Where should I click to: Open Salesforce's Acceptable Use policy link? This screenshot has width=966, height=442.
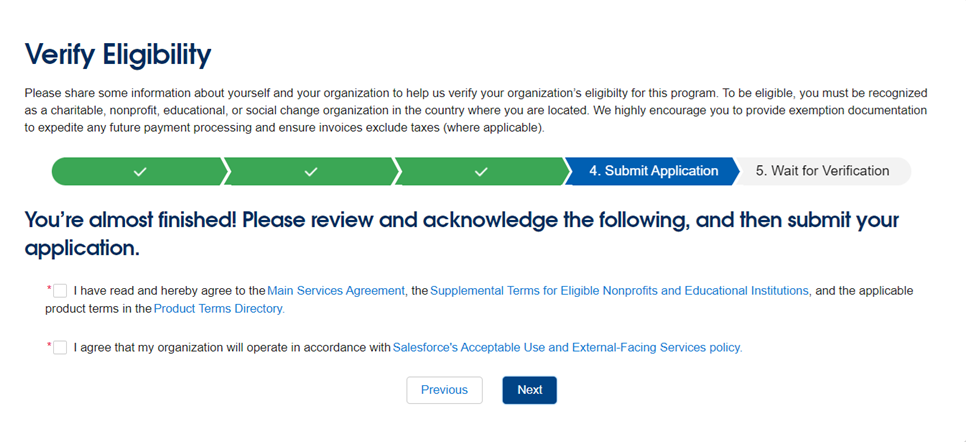(567, 348)
